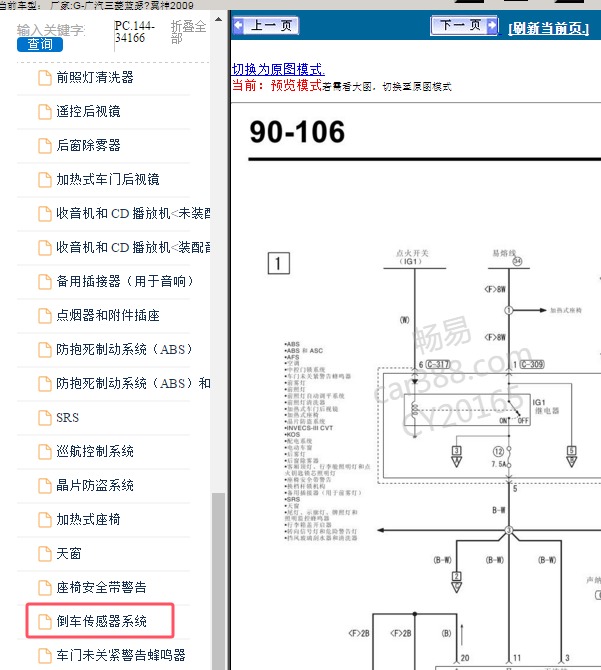
Task: Open the SRS entry
Action: click(67, 417)
